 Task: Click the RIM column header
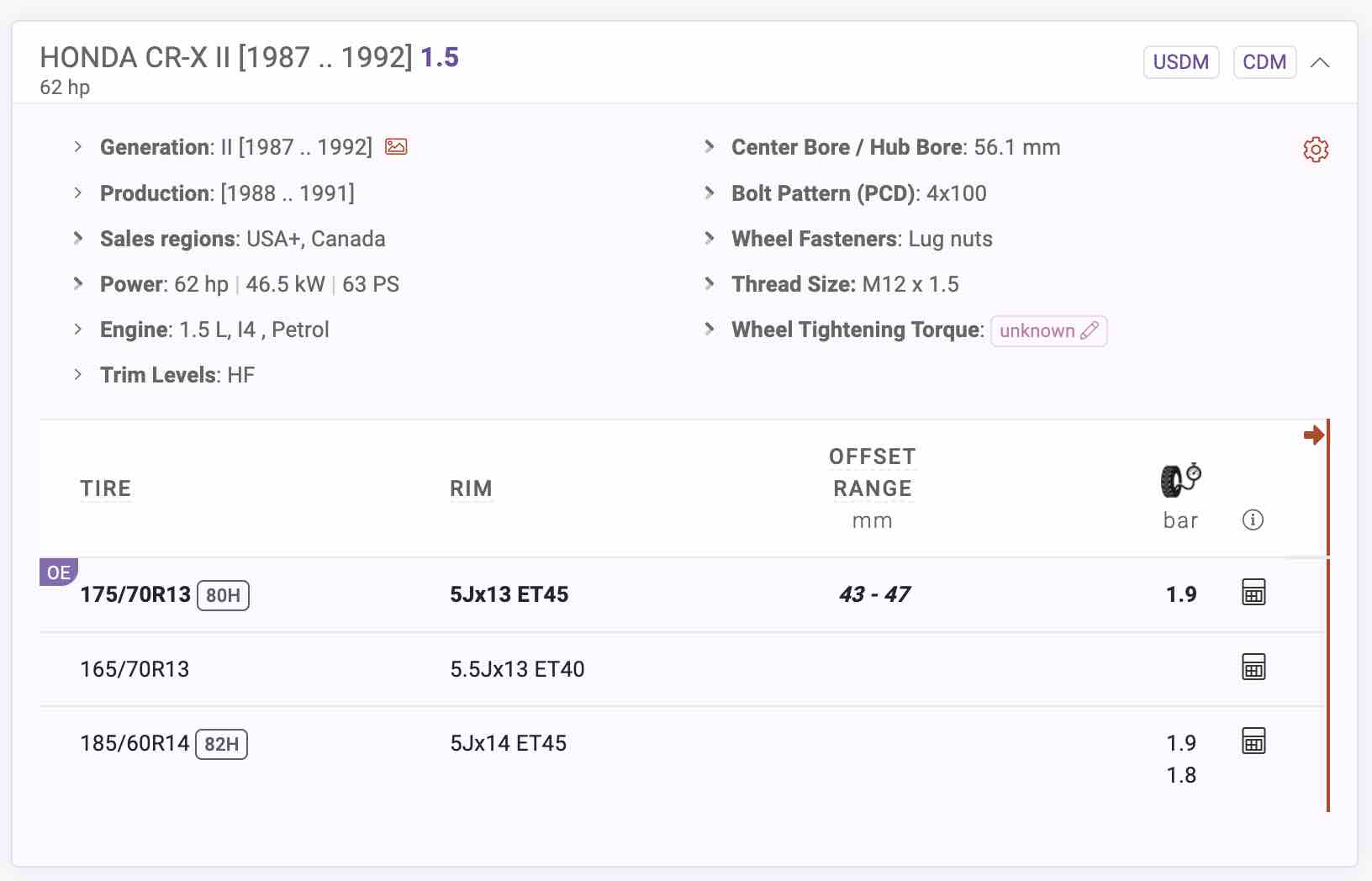click(471, 488)
